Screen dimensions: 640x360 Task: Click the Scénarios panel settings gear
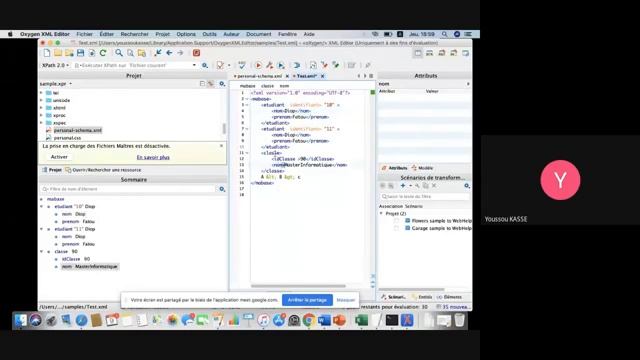467,186
